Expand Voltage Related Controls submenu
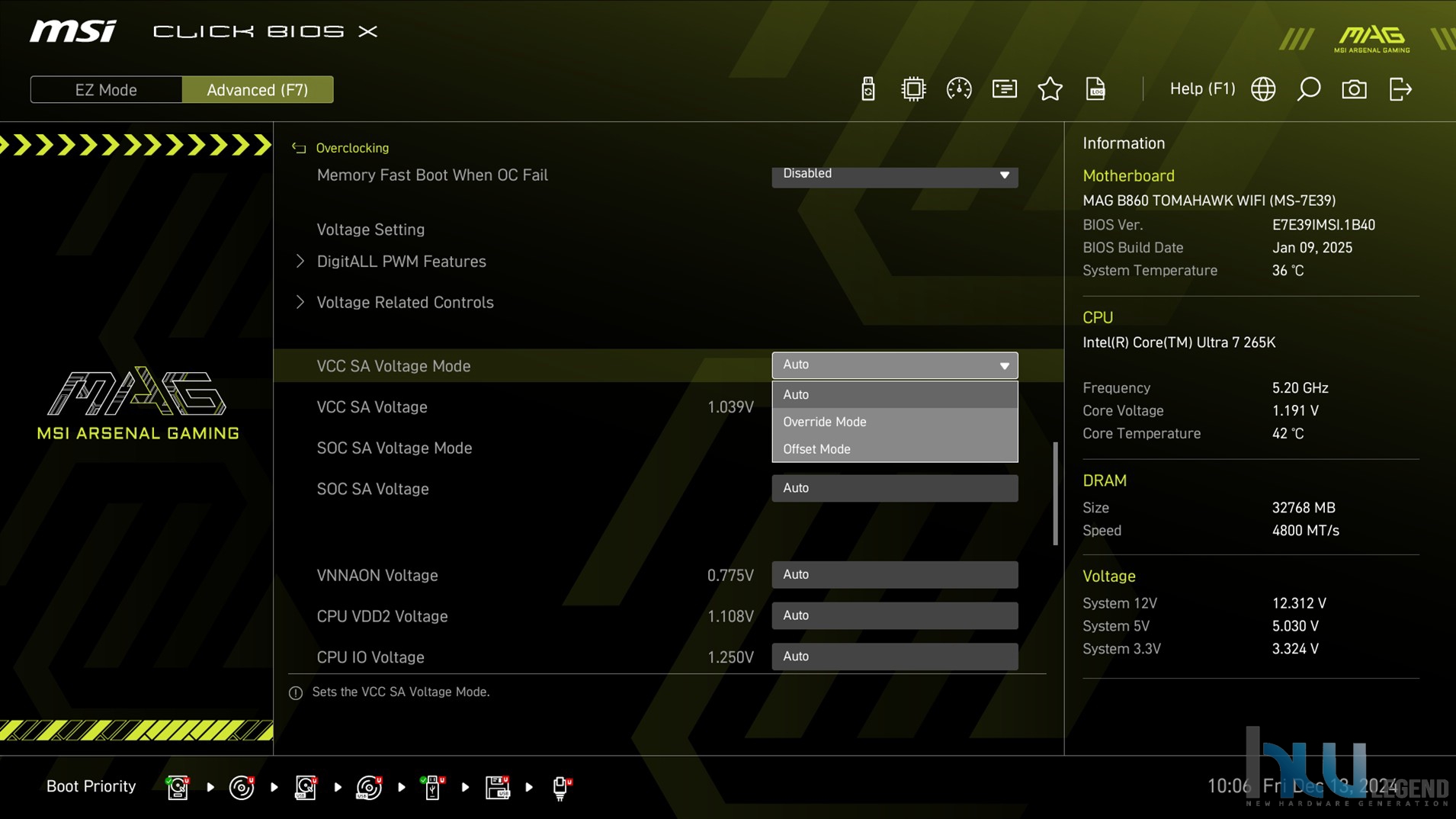This screenshot has height=819, width=1456. pos(405,303)
